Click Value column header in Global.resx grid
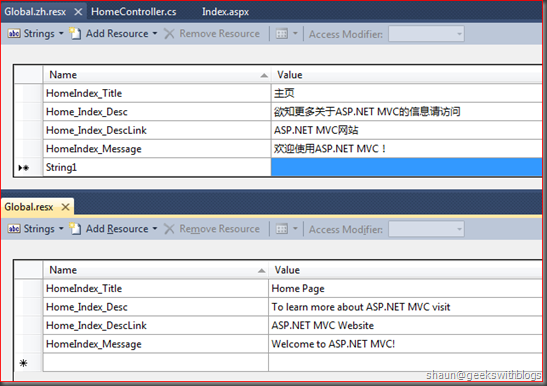Viewport: 547px width, 386px height. (405, 270)
